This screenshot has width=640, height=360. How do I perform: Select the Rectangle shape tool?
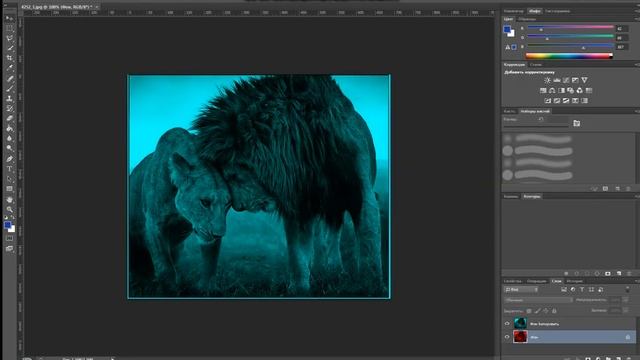(x=9, y=189)
